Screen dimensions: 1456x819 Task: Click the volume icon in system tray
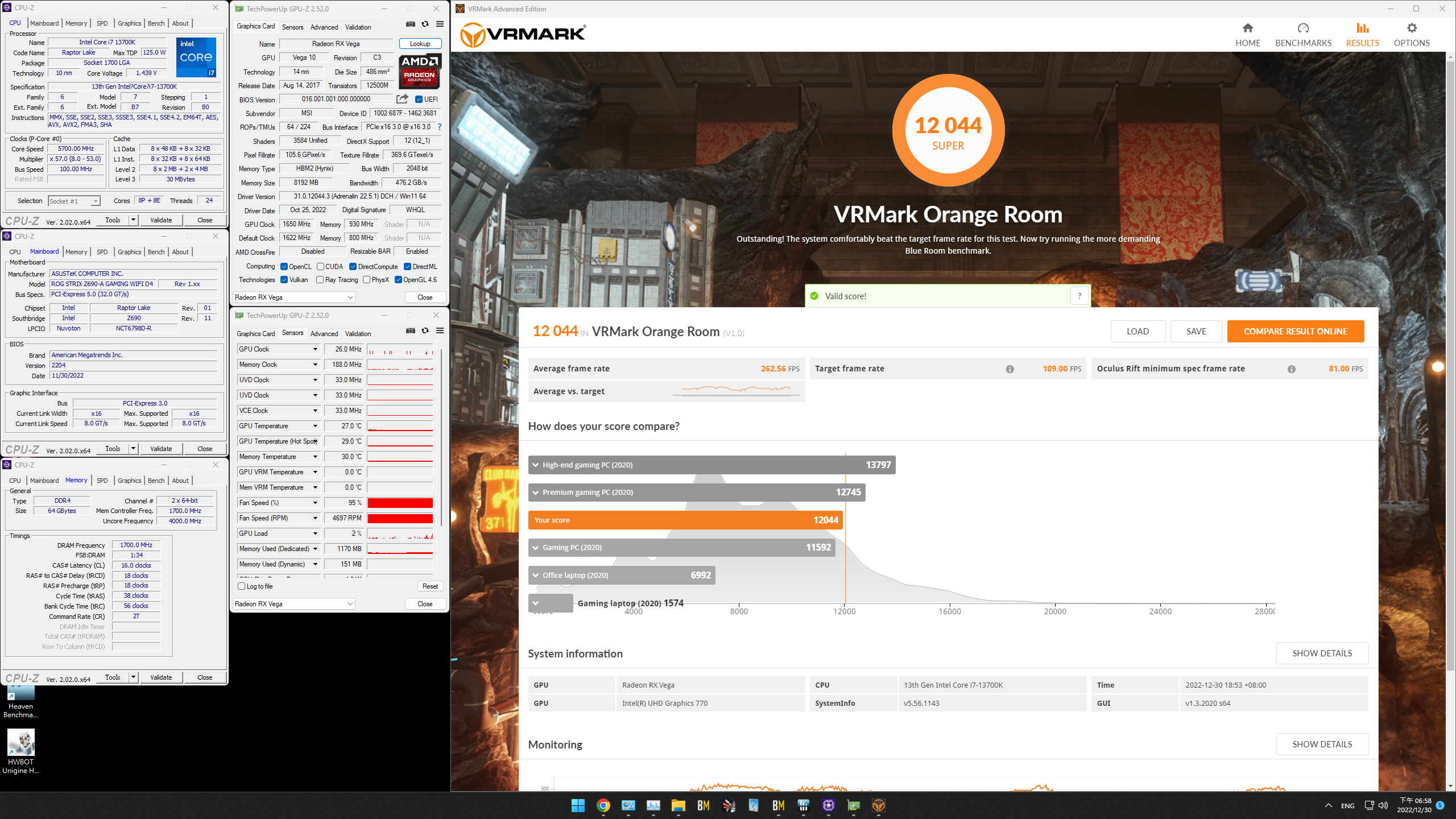1383,805
